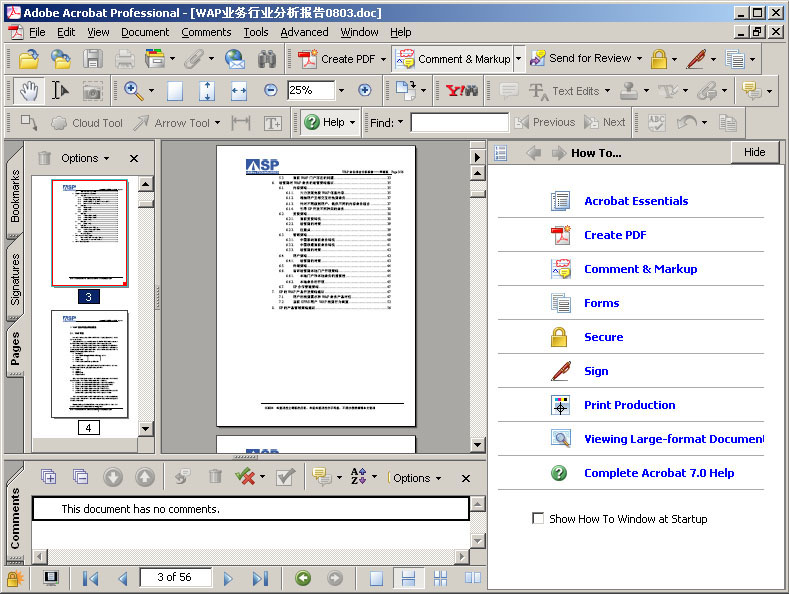This screenshot has width=789, height=594.
Task: Switch to Continuous-Facing layout
Action: (440, 578)
